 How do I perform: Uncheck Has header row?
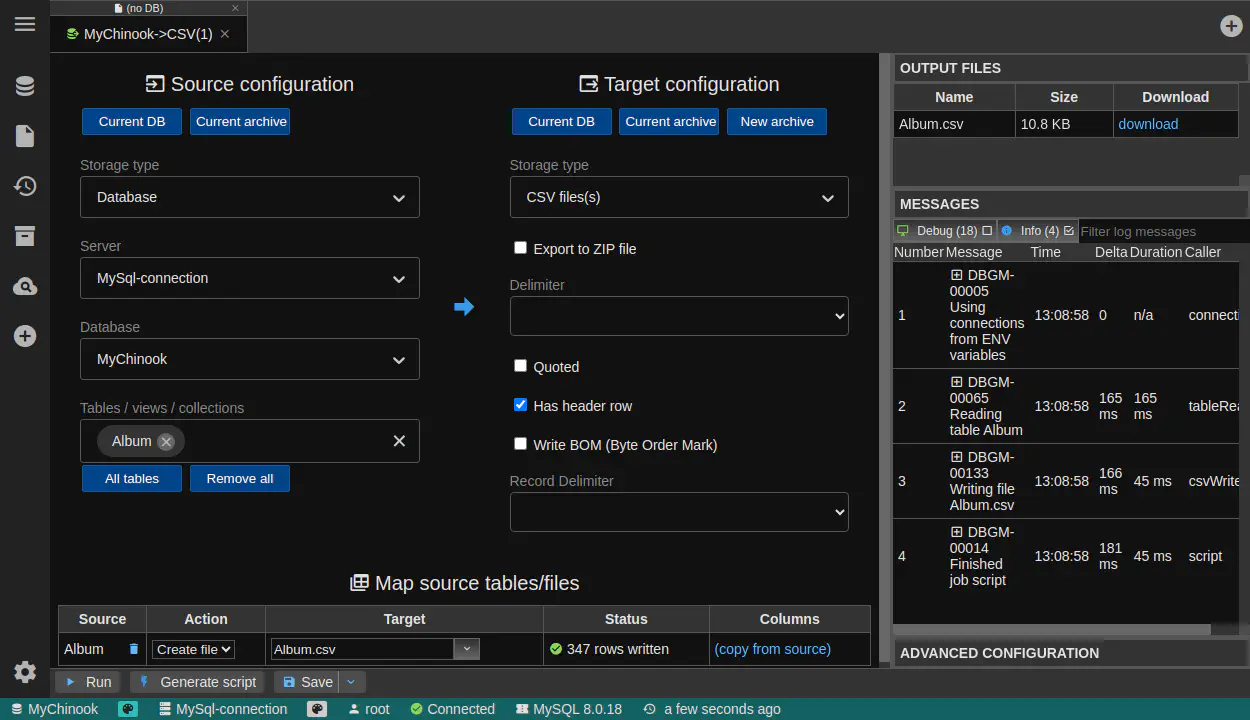click(x=520, y=405)
